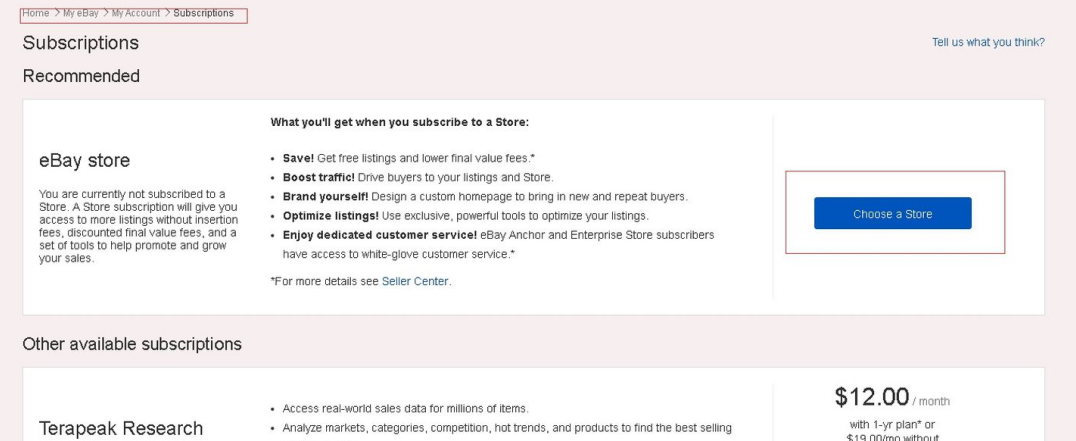Click the Home breadcrumb link
This screenshot has height=441, width=1076.
point(36,13)
